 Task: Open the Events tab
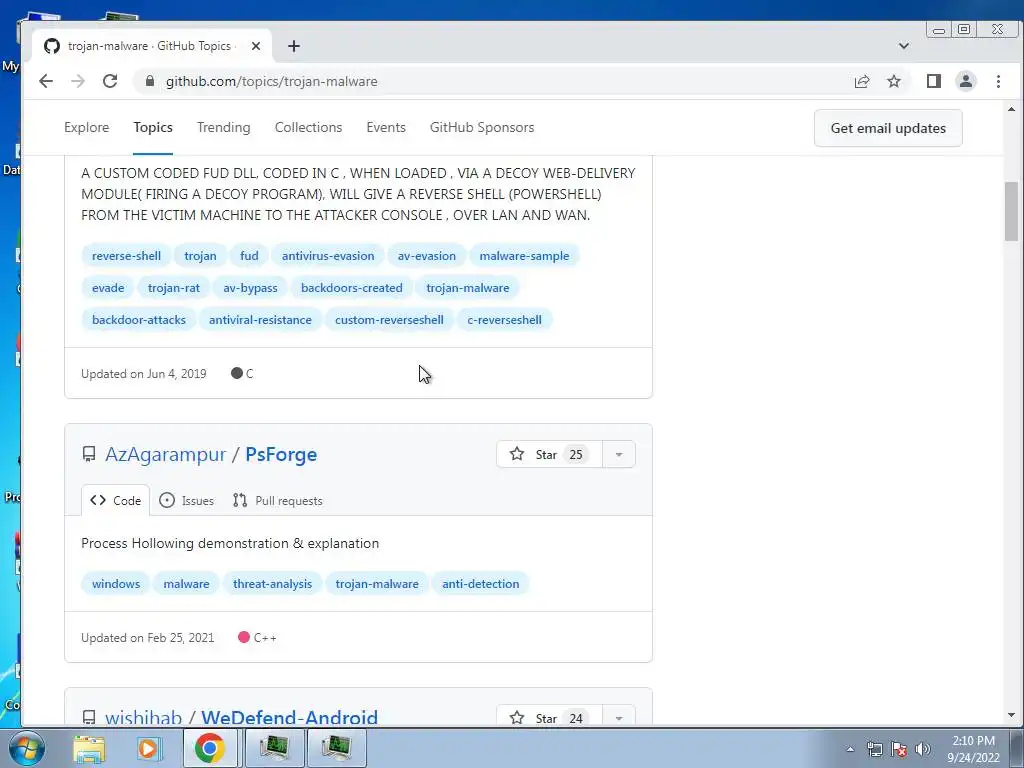385,127
